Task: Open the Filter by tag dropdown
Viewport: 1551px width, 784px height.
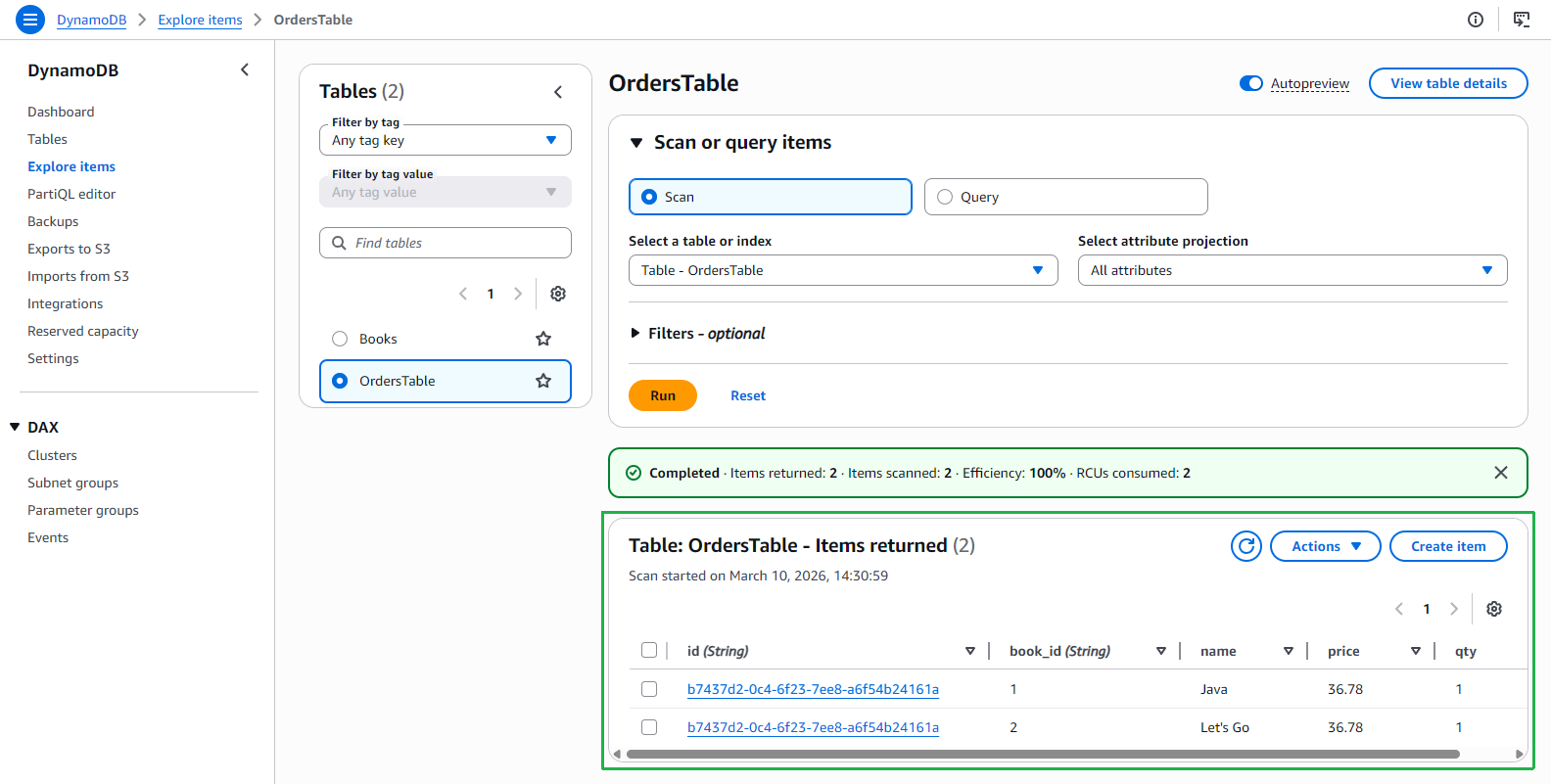Action: pyautogui.click(x=446, y=140)
